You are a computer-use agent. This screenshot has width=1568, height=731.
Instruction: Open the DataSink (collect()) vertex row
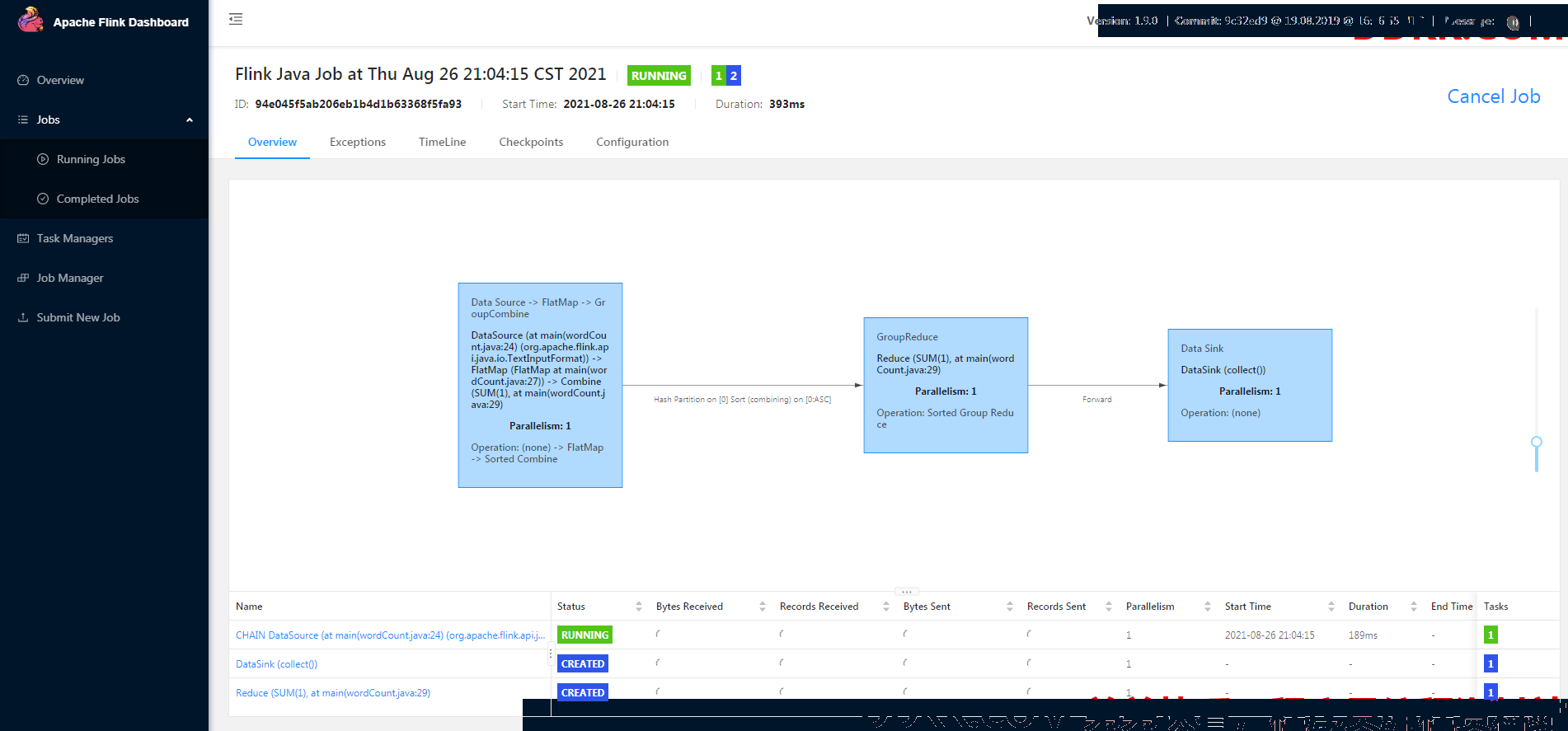click(x=276, y=664)
